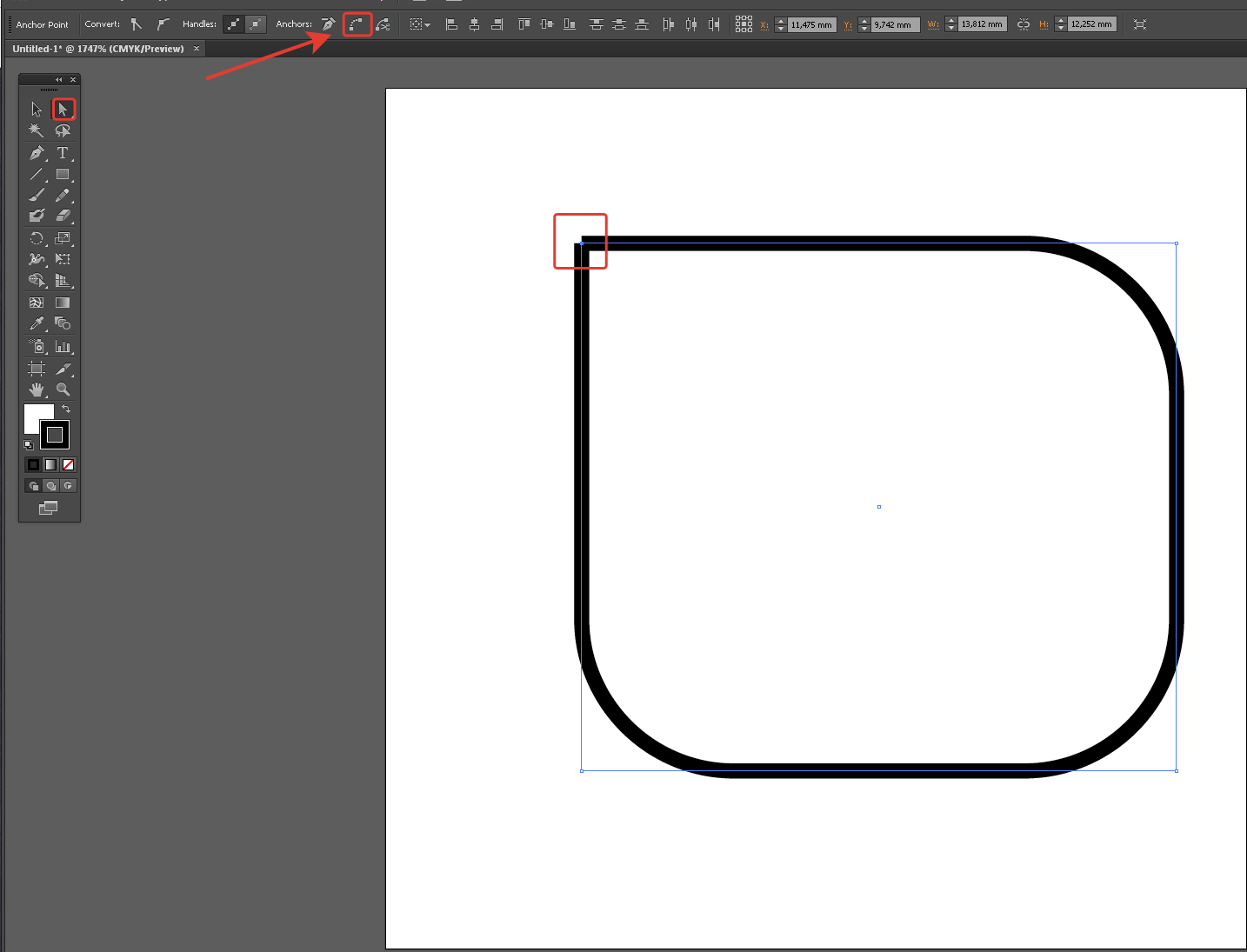Viewport: 1247px width, 952px height.
Task: Click Vertical Distribute Bottom icon
Action: (x=641, y=24)
